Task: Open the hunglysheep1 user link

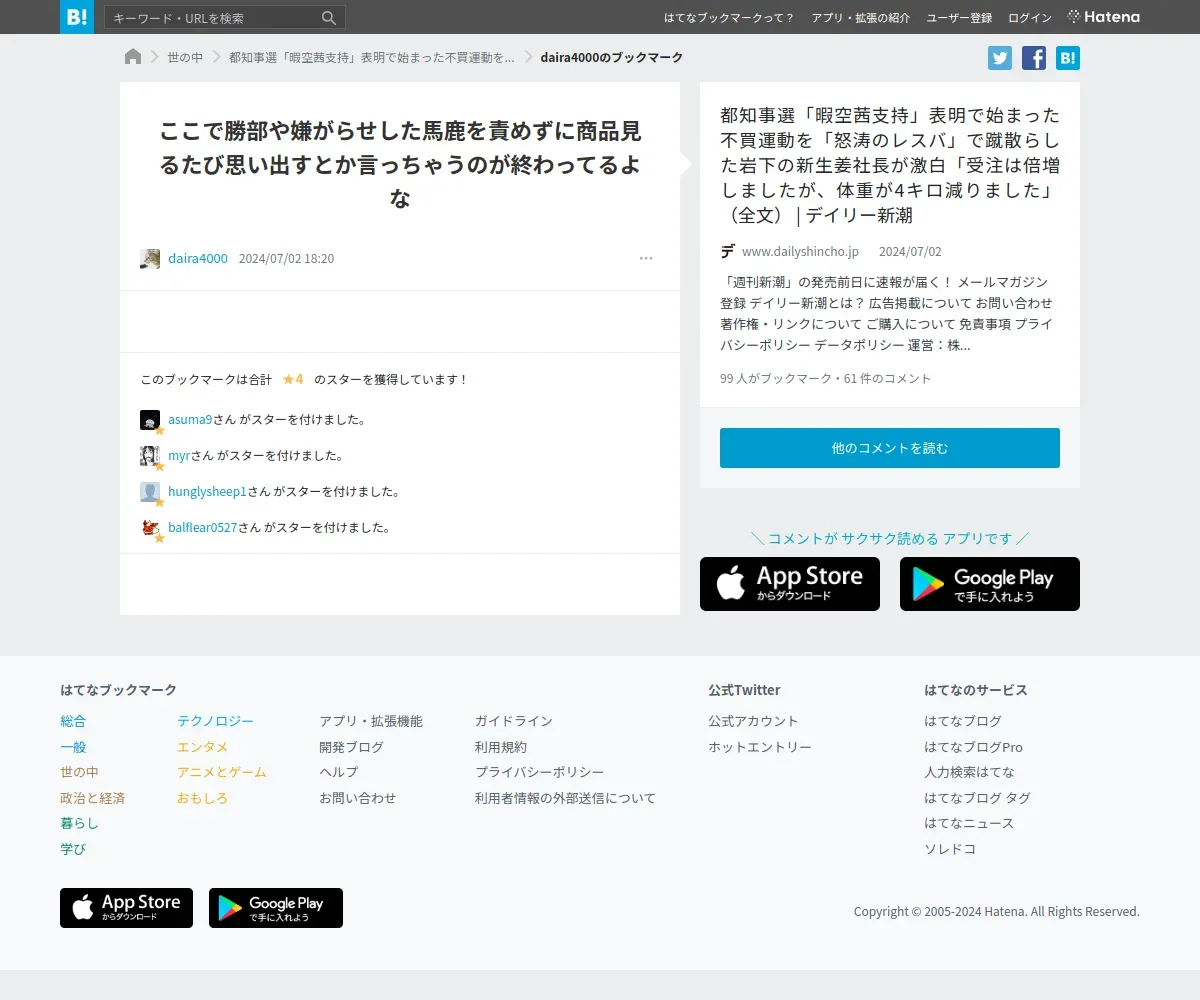Action: [x=207, y=492]
